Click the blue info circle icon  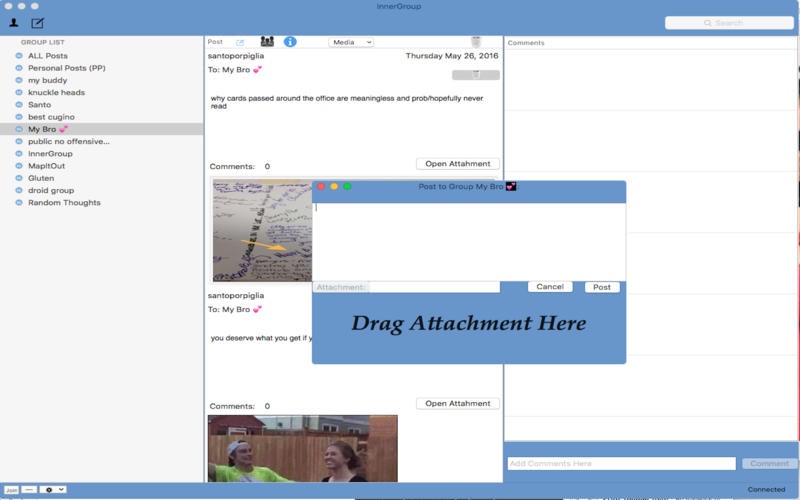coord(290,42)
